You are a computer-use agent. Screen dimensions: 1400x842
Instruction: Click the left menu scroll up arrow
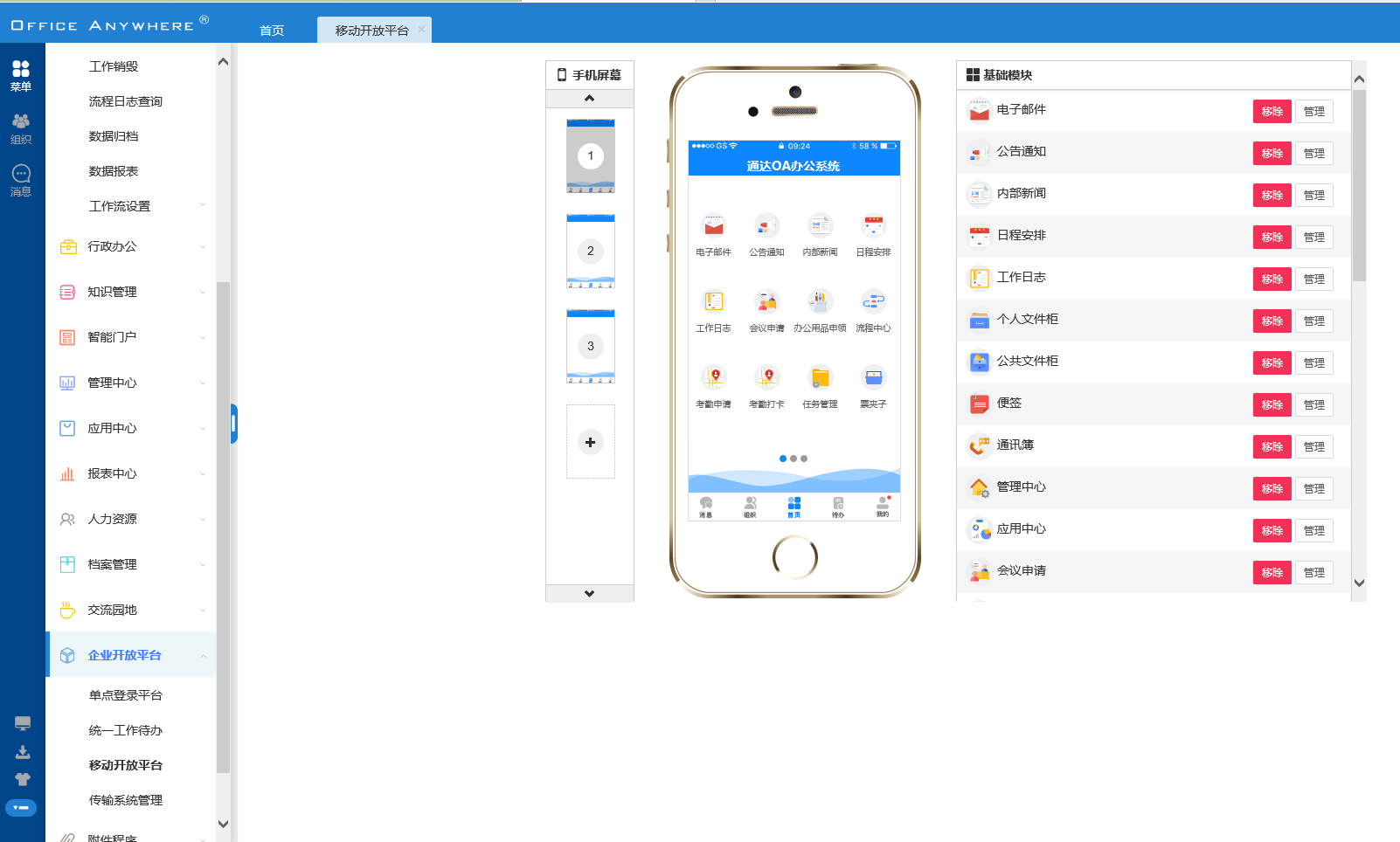(x=223, y=62)
